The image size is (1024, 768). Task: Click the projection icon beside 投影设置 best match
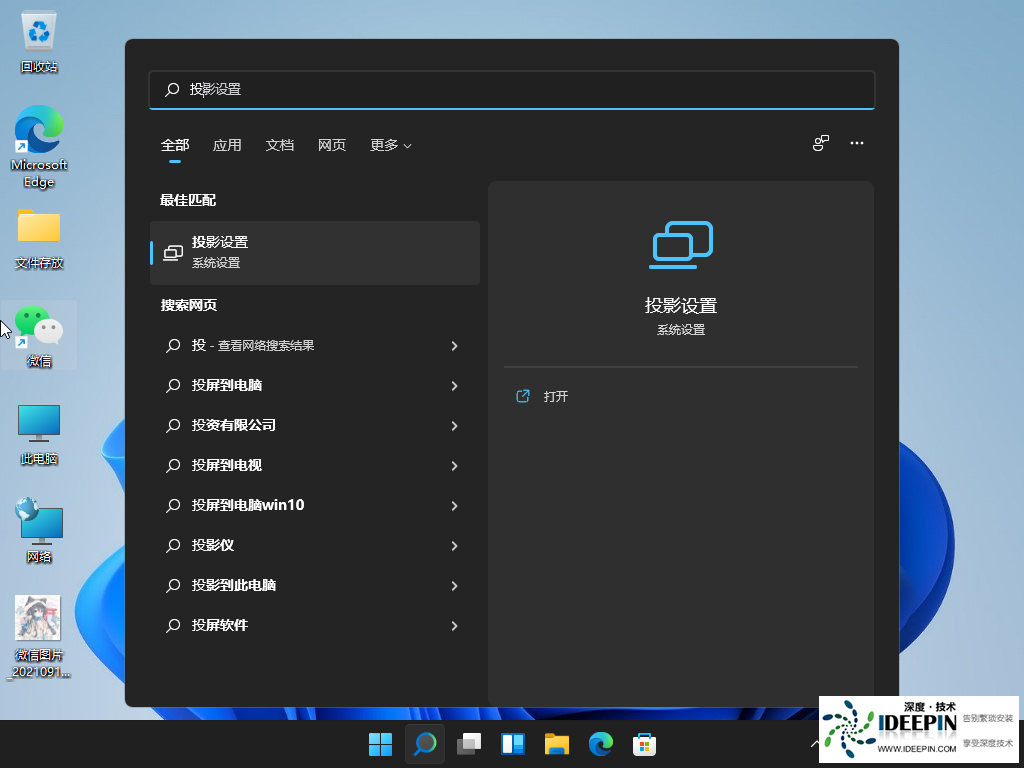pyautogui.click(x=173, y=253)
